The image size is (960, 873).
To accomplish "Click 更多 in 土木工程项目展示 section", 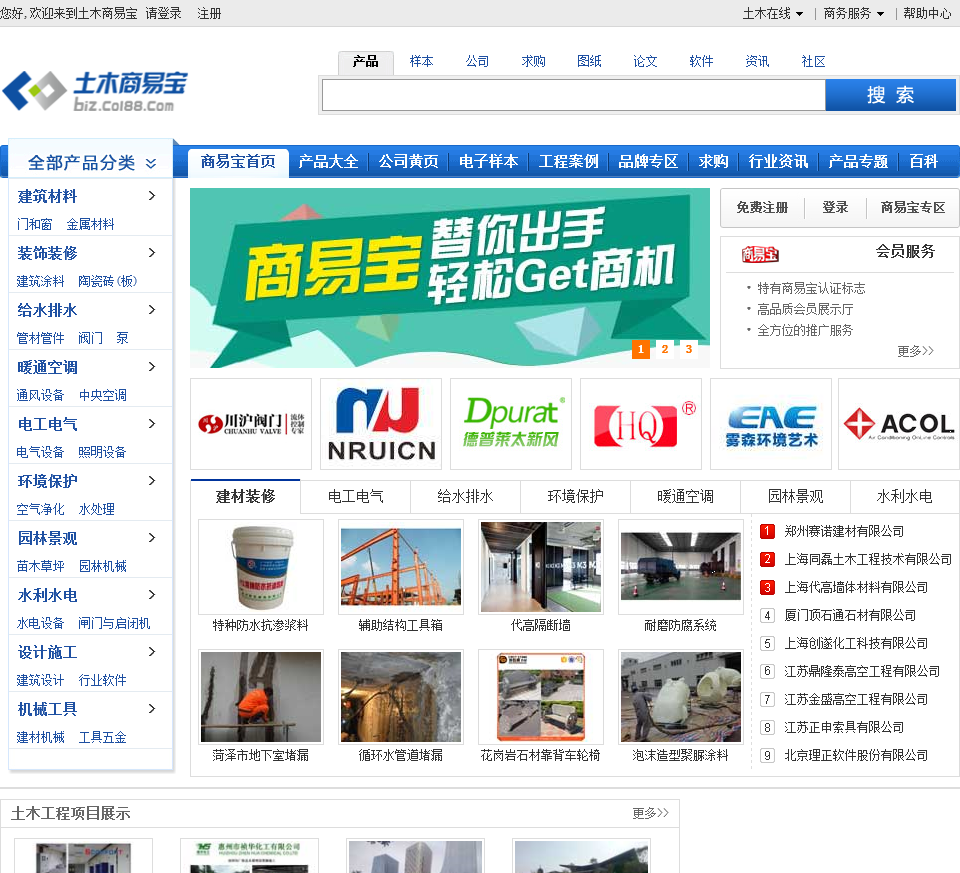I will [650, 813].
